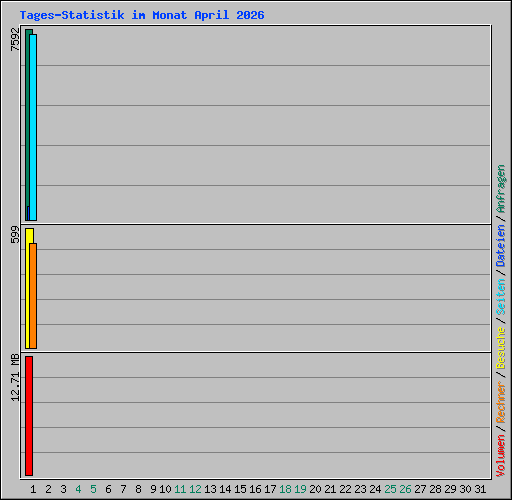Screen dimensions: 512x500
Task: Click day '28' on the x-axis
Action: coord(435,489)
